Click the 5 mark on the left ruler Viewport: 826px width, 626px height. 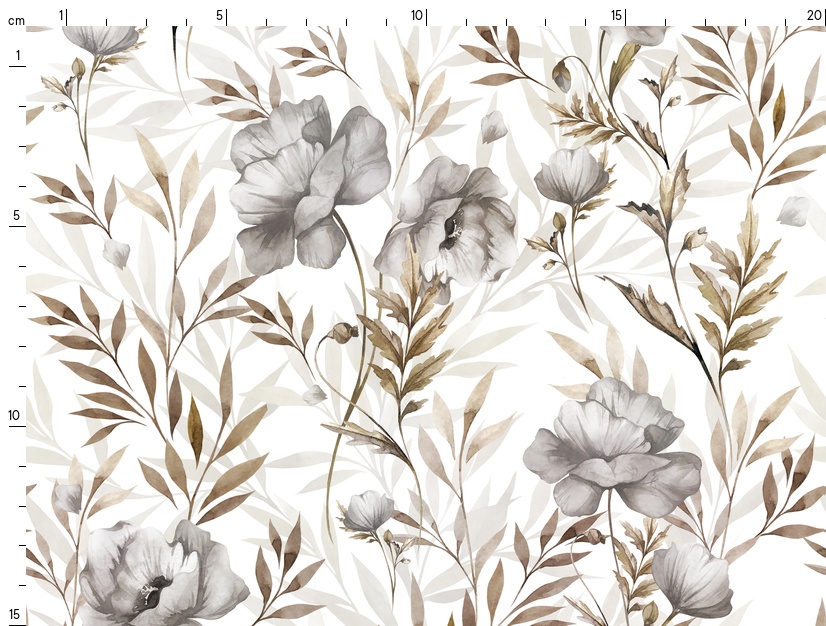[17, 215]
